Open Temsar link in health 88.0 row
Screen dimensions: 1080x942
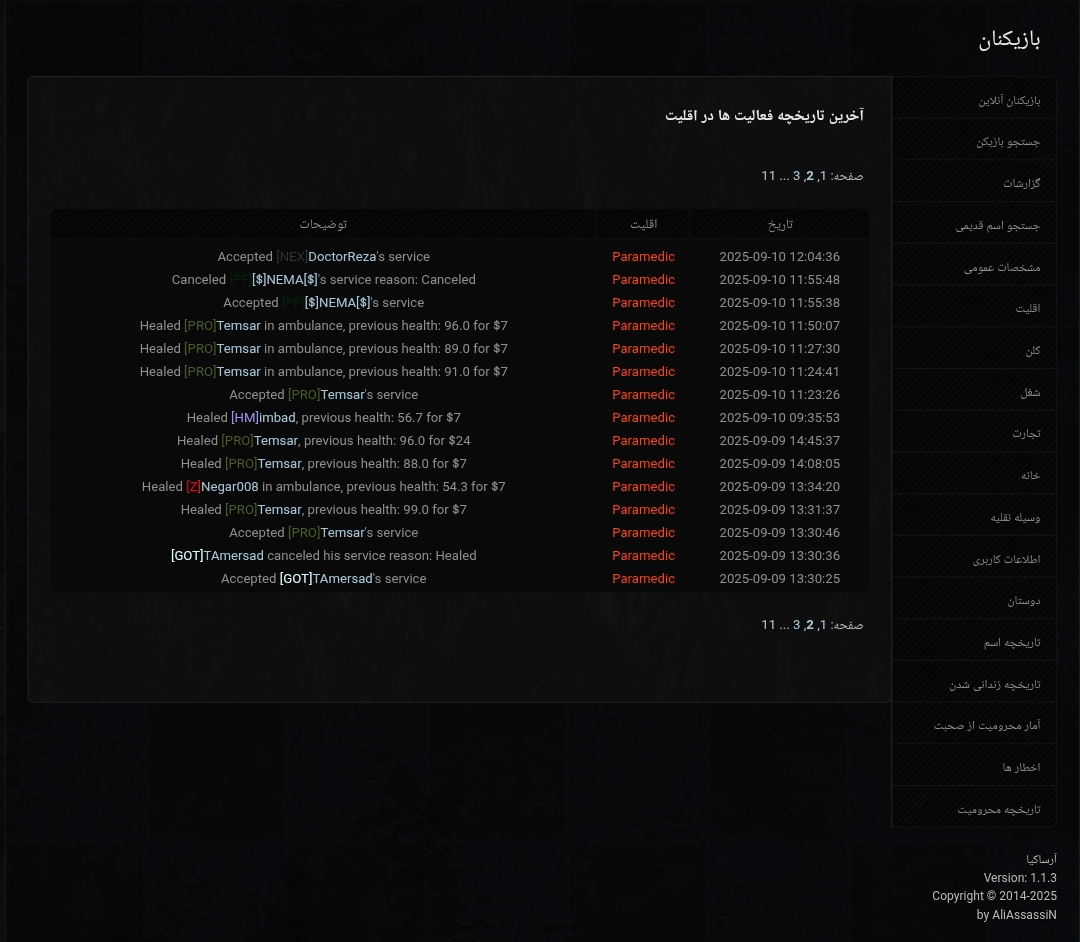[280, 463]
